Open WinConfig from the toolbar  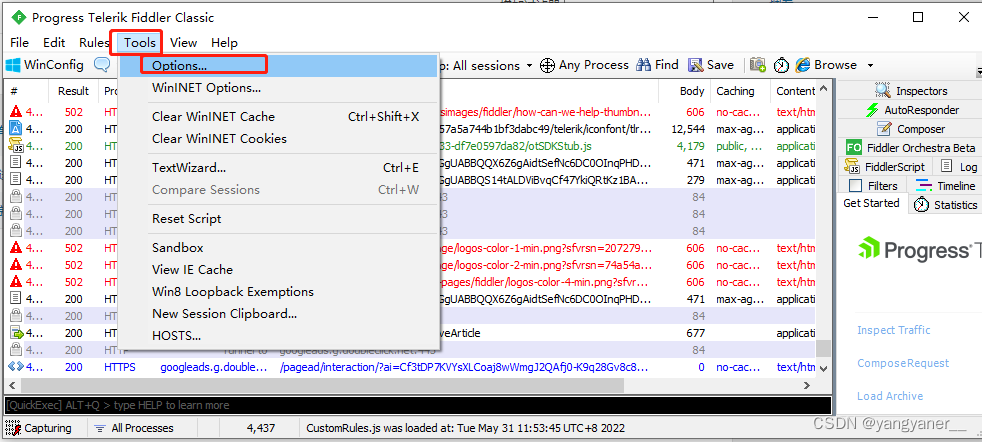click(44, 65)
